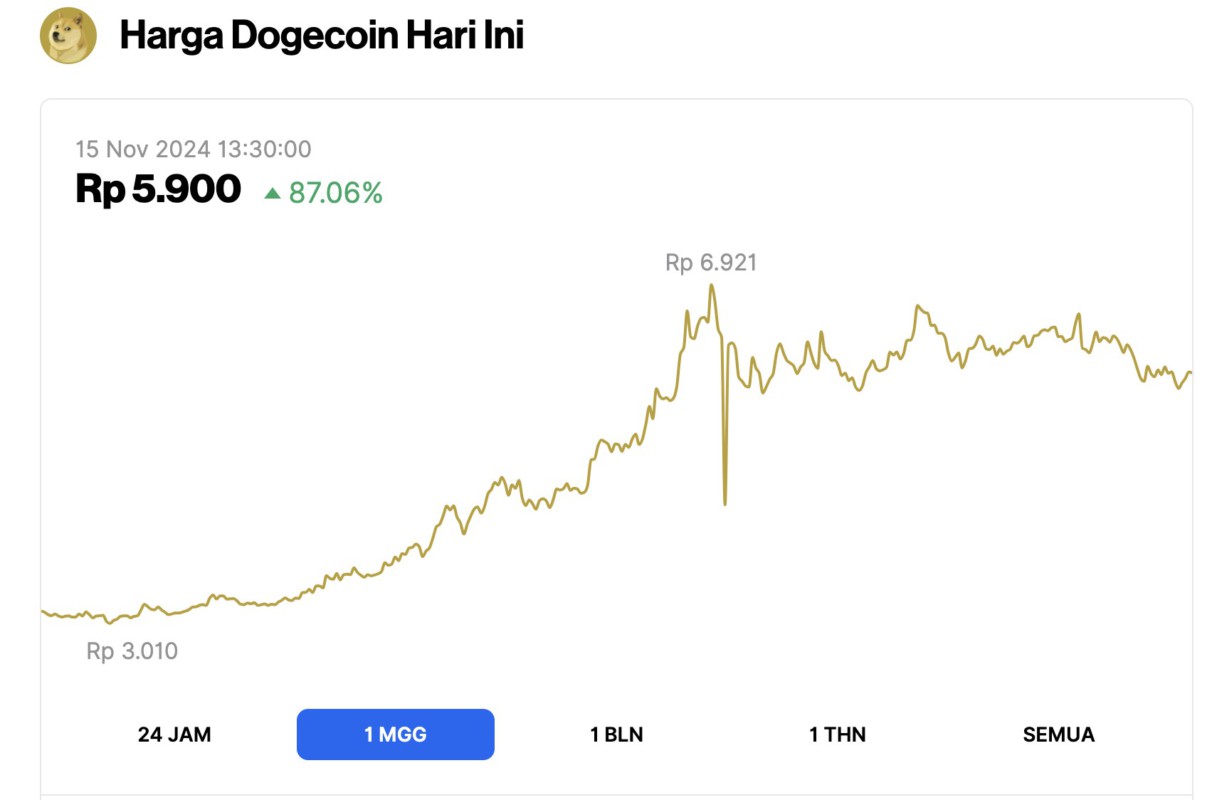Click the Rp 6.921 peak price label

click(712, 262)
